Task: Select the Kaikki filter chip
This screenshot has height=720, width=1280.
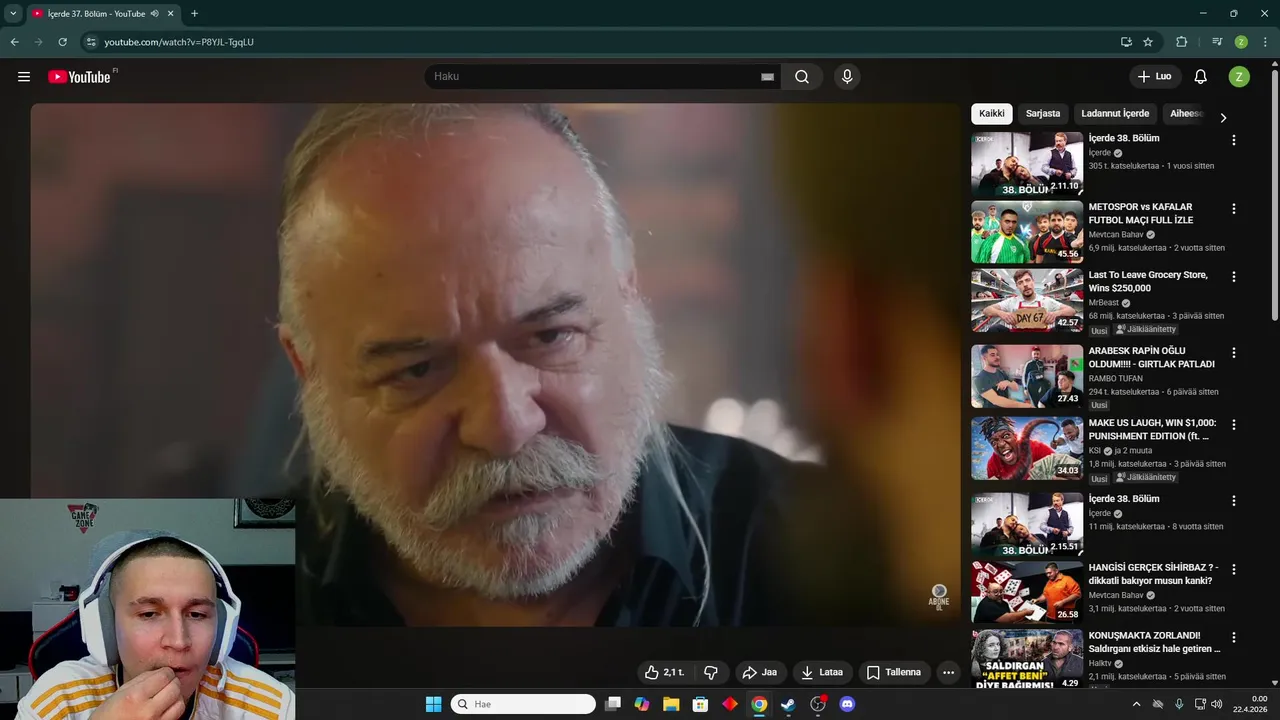Action: [991, 114]
